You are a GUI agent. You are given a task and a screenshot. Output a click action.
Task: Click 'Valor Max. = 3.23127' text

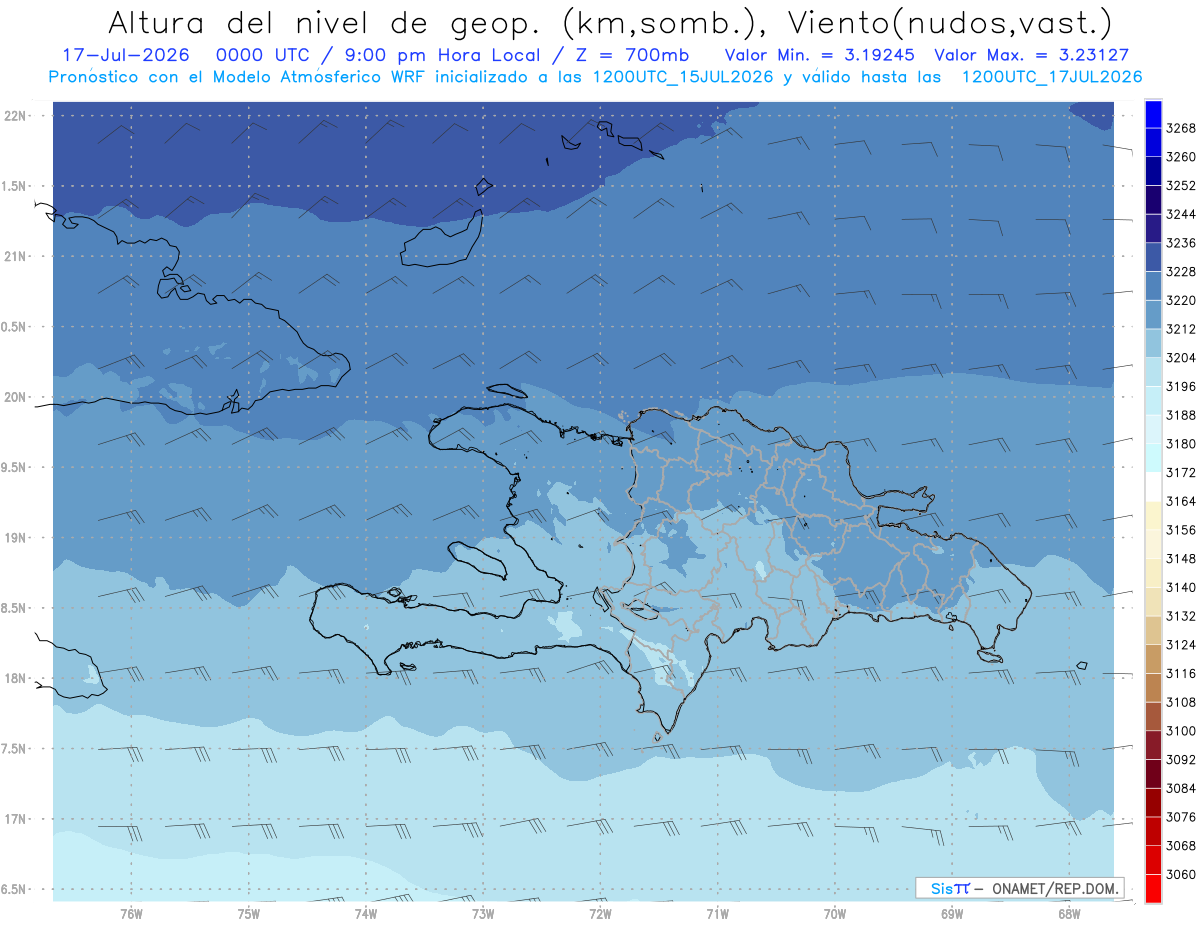pos(1032,56)
